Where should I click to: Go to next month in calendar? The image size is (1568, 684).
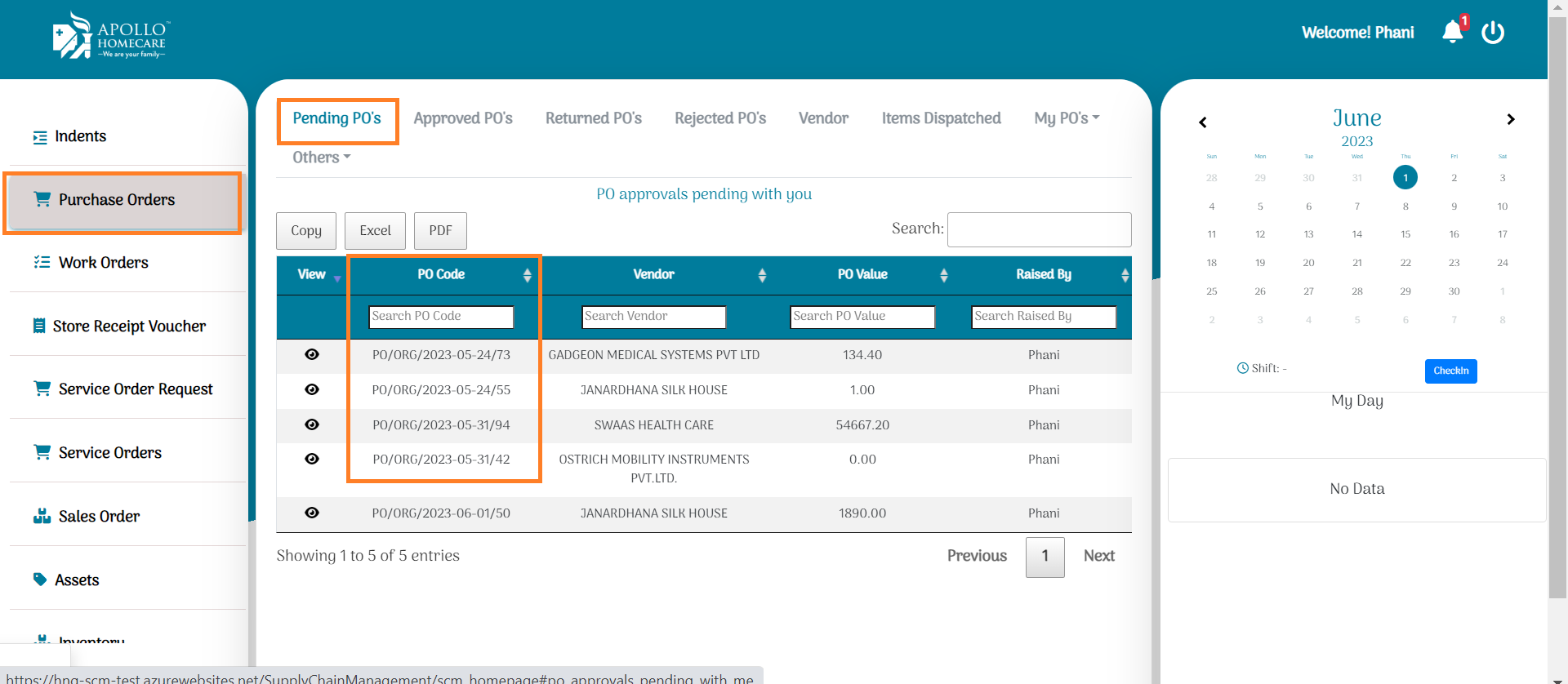1511,119
